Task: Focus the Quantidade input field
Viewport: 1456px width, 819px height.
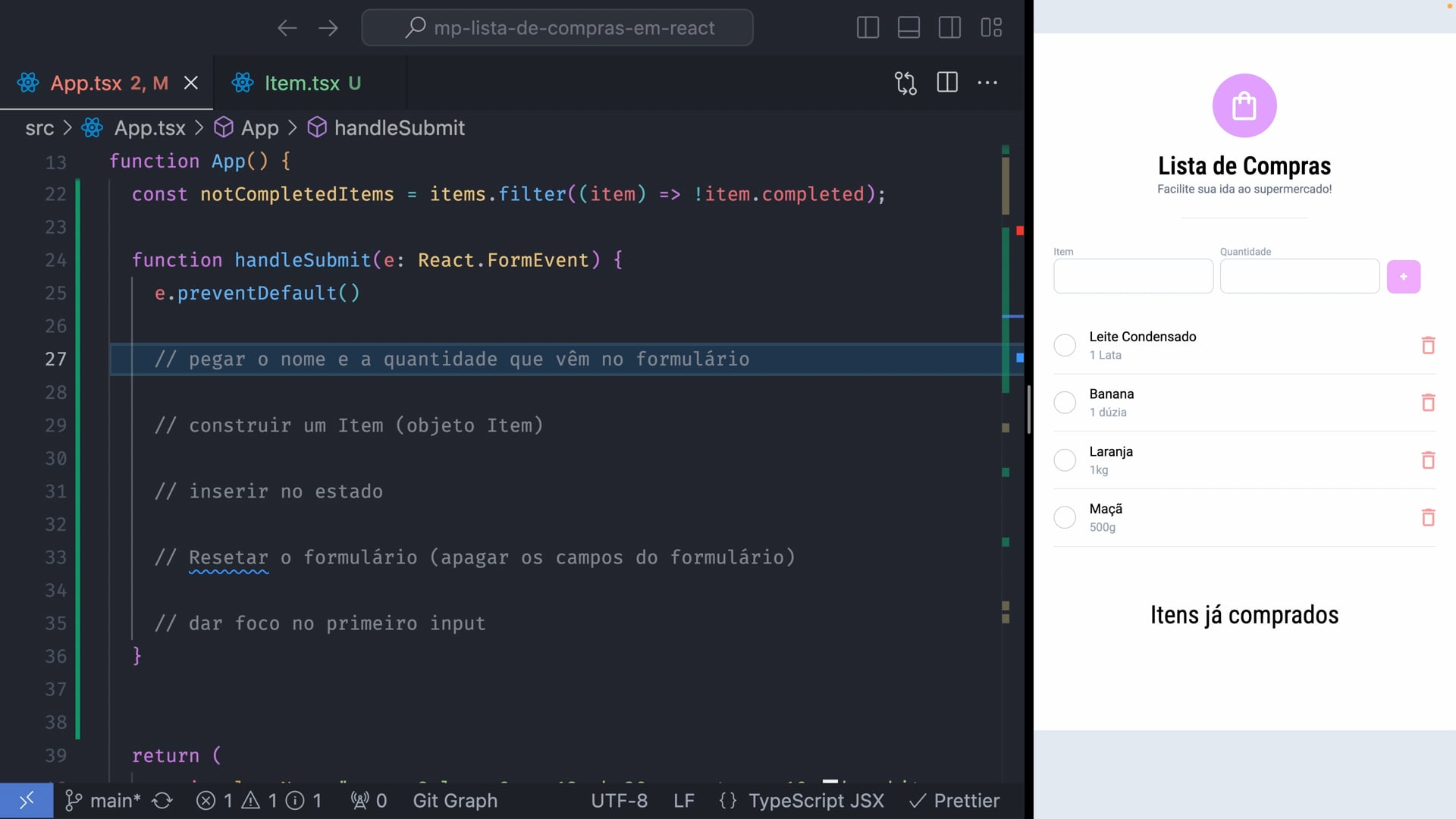Action: tap(1299, 277)
